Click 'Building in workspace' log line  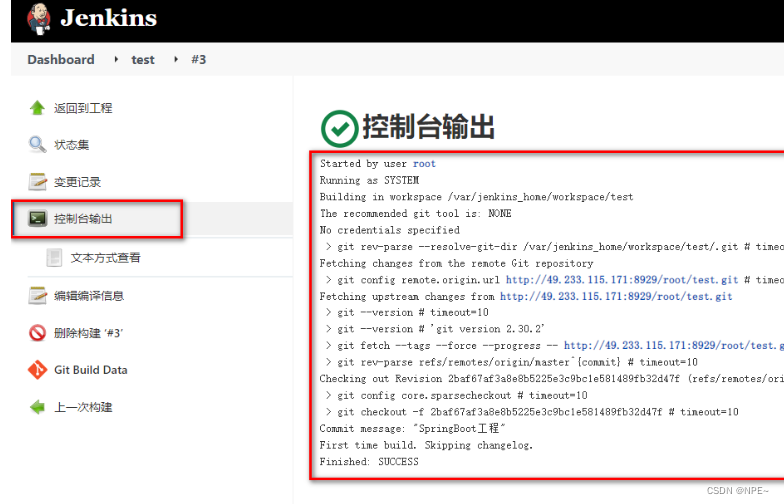pos(476,197)
